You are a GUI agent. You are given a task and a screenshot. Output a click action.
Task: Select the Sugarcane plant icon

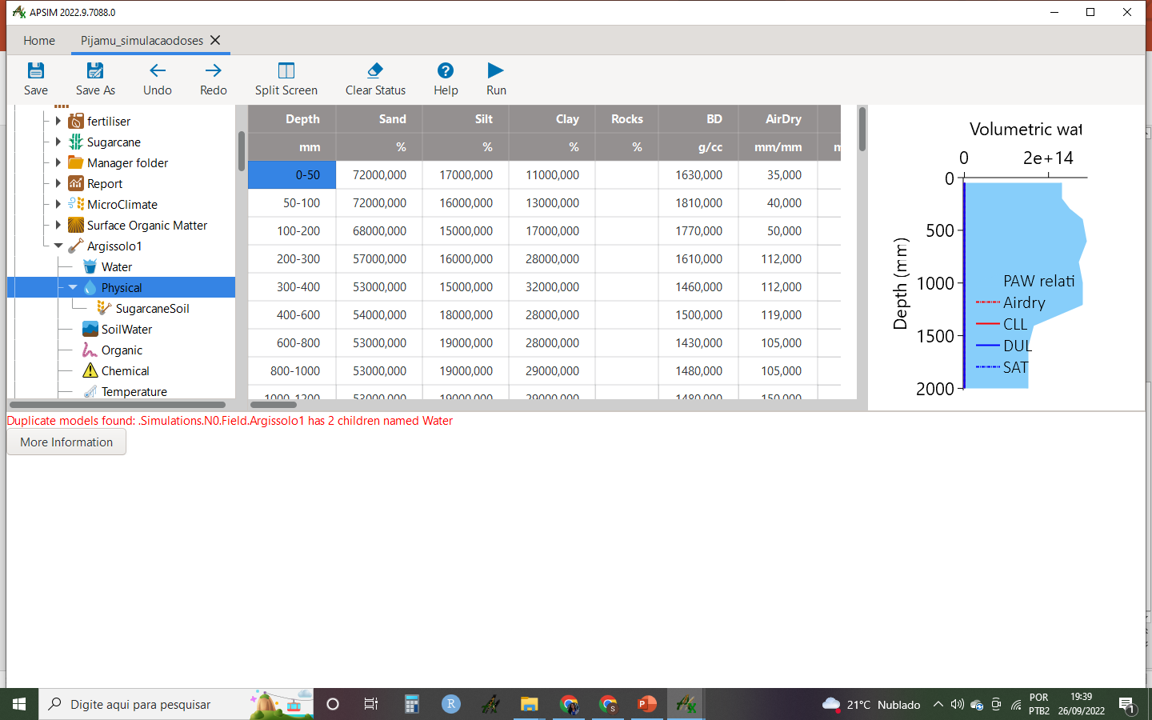tap(76, 142)
